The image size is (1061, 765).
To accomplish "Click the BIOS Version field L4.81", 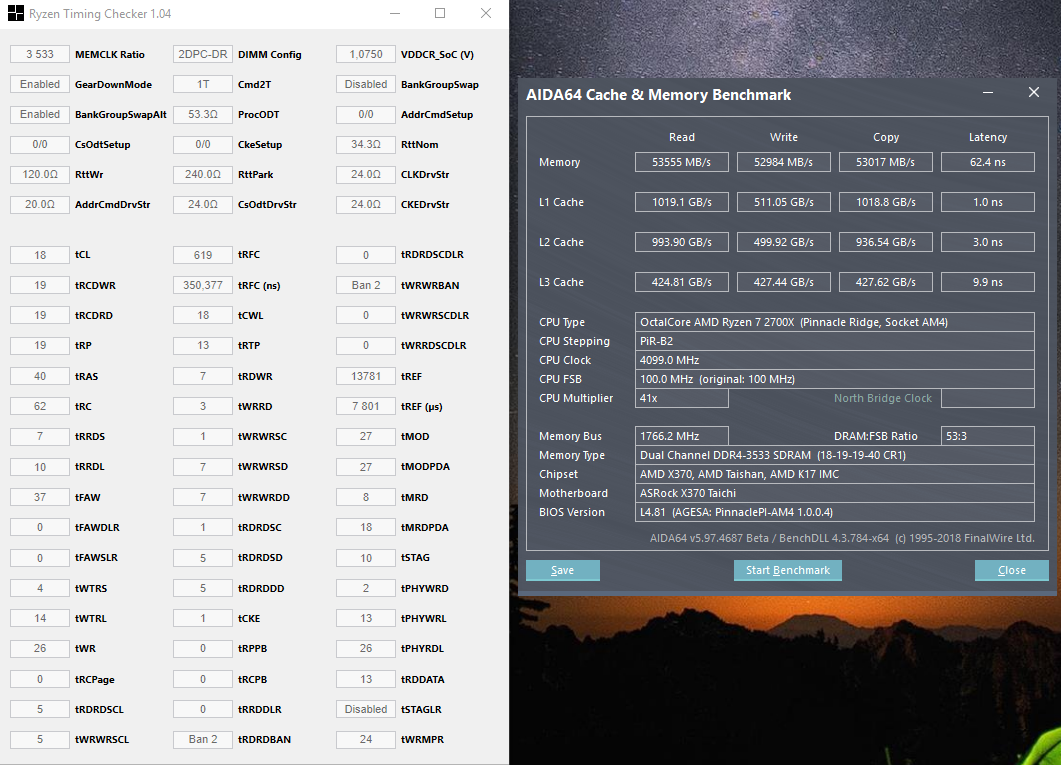I will (834, 512).
